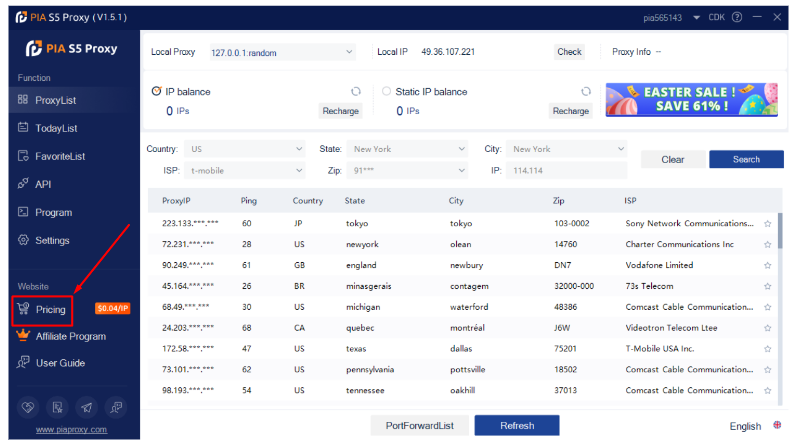802x447 pixels.
Task: Click the IP search input field
Action: point(566,170)
